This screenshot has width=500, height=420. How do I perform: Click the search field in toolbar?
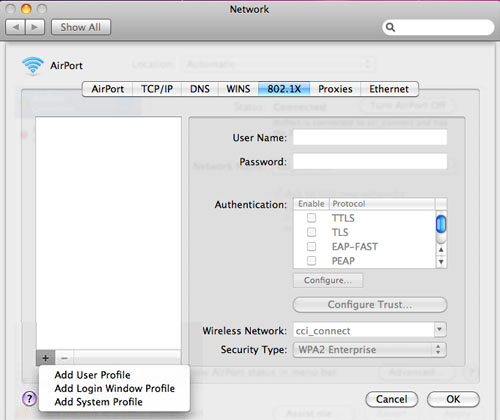click(x=438, y=27)
